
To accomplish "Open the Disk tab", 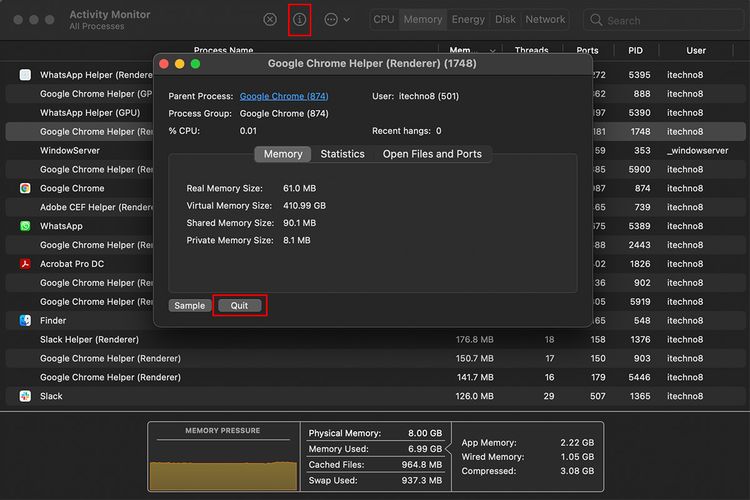I will point(506,20).
